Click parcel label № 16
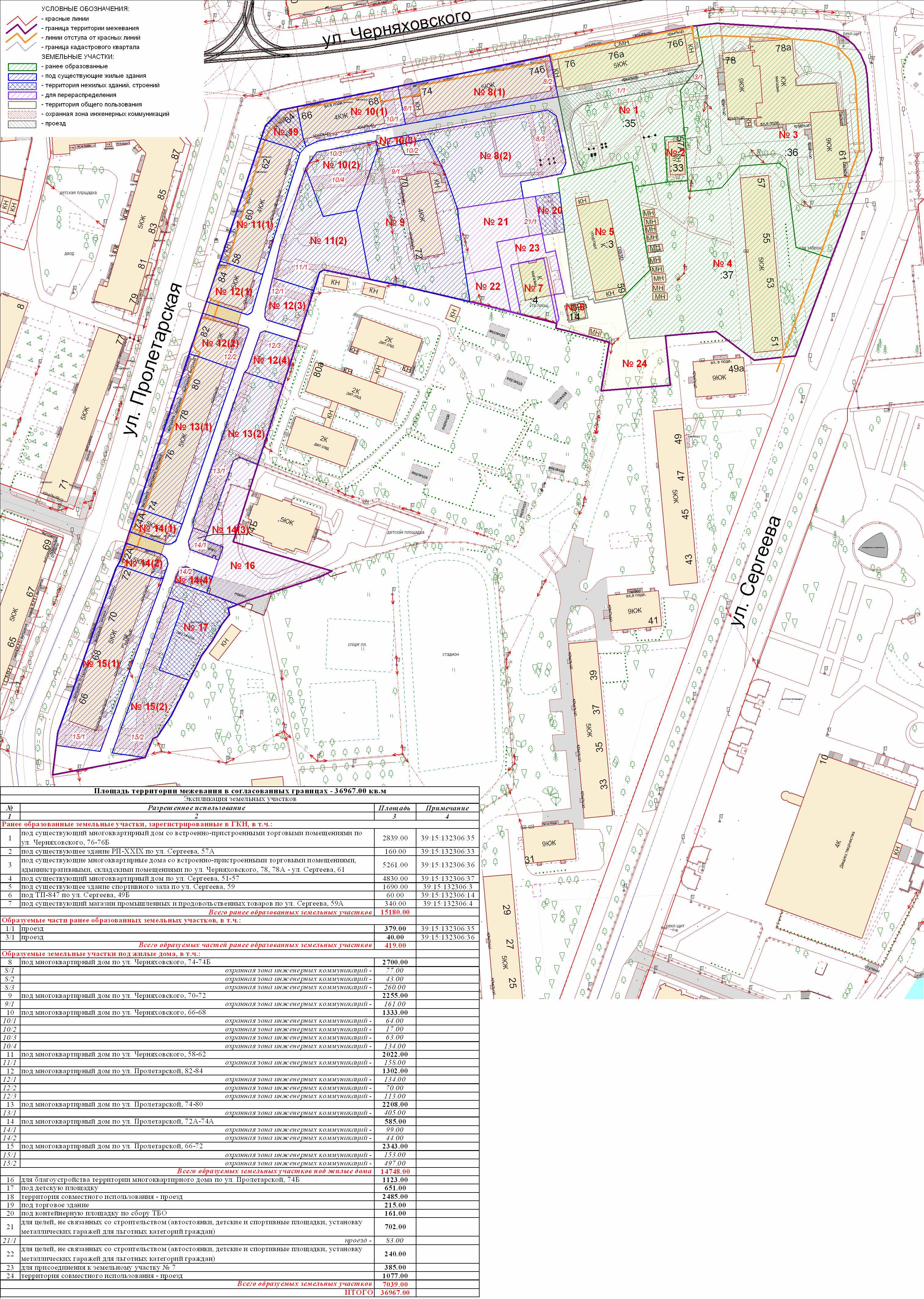 (x=243, y=565)
